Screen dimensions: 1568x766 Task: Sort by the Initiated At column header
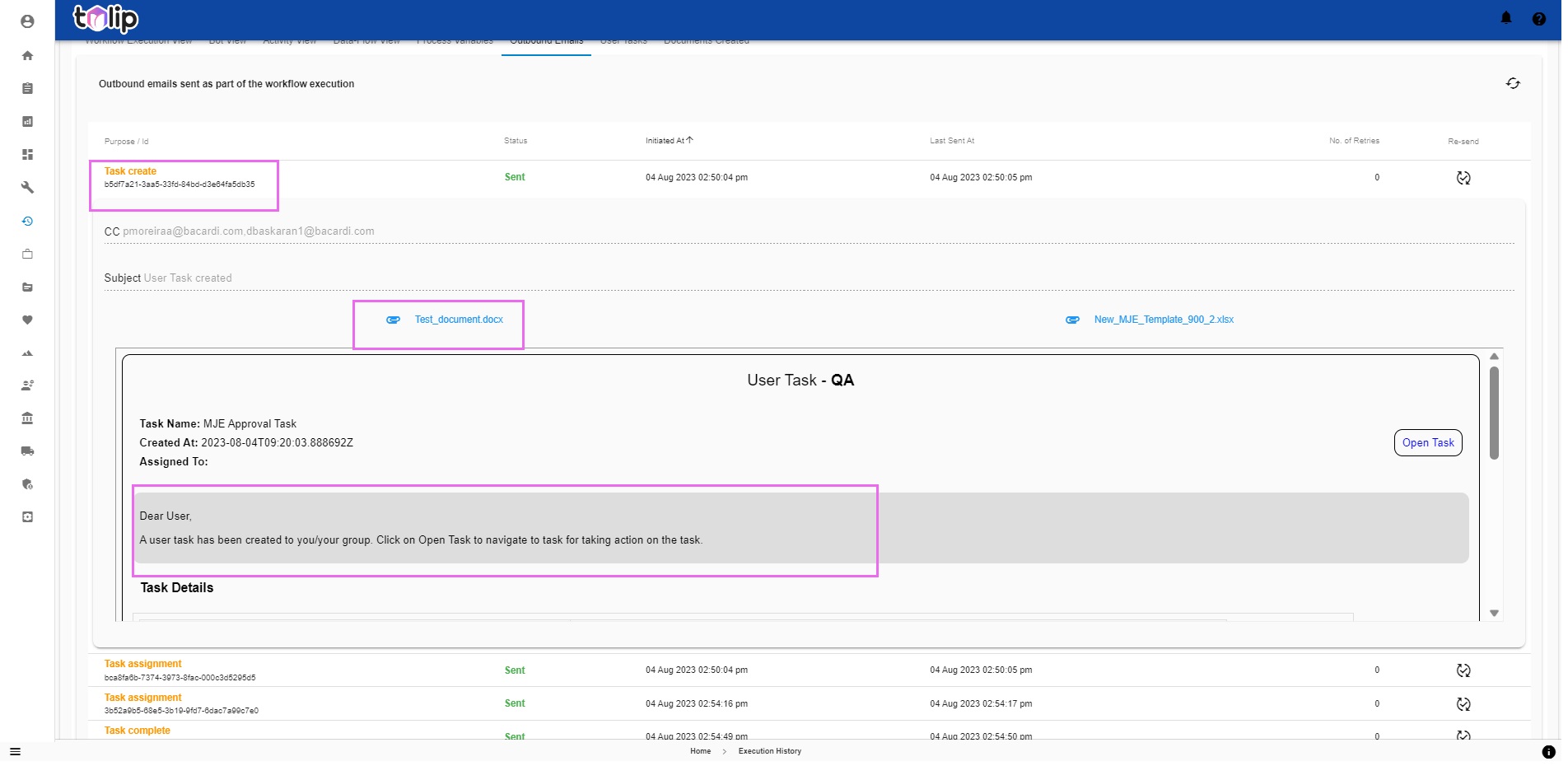(x=669, y=141)
